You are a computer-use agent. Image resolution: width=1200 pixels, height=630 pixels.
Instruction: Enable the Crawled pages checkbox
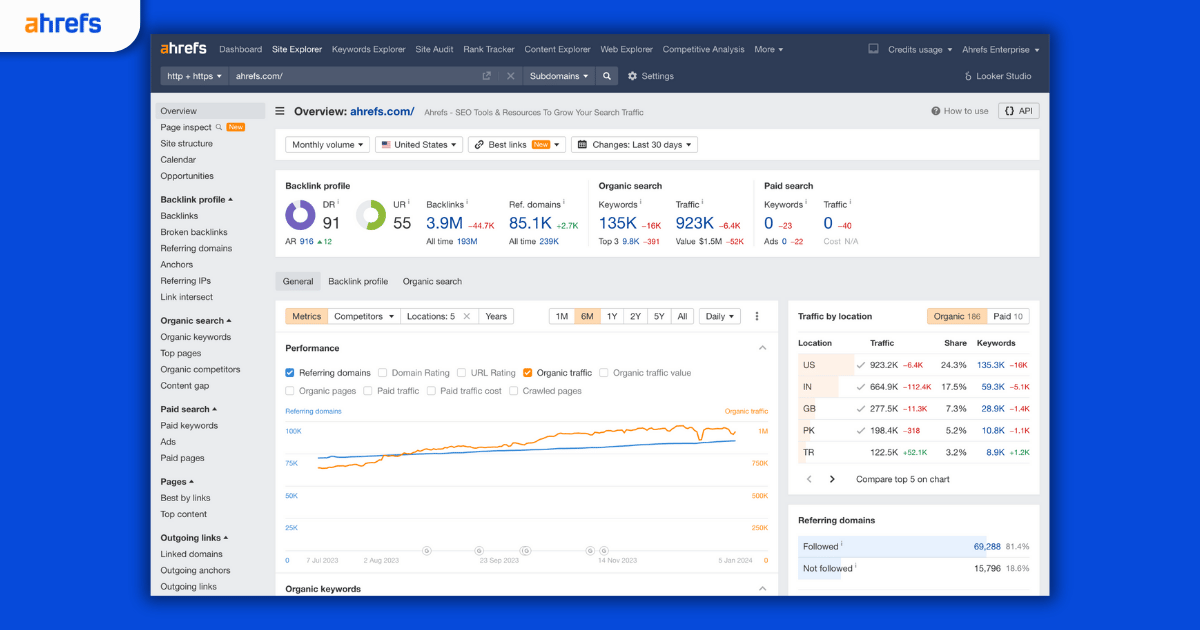click(514, 391)
